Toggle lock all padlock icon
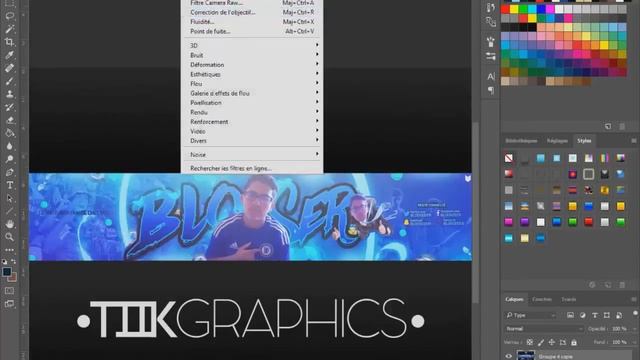 (x=574, y=342)
